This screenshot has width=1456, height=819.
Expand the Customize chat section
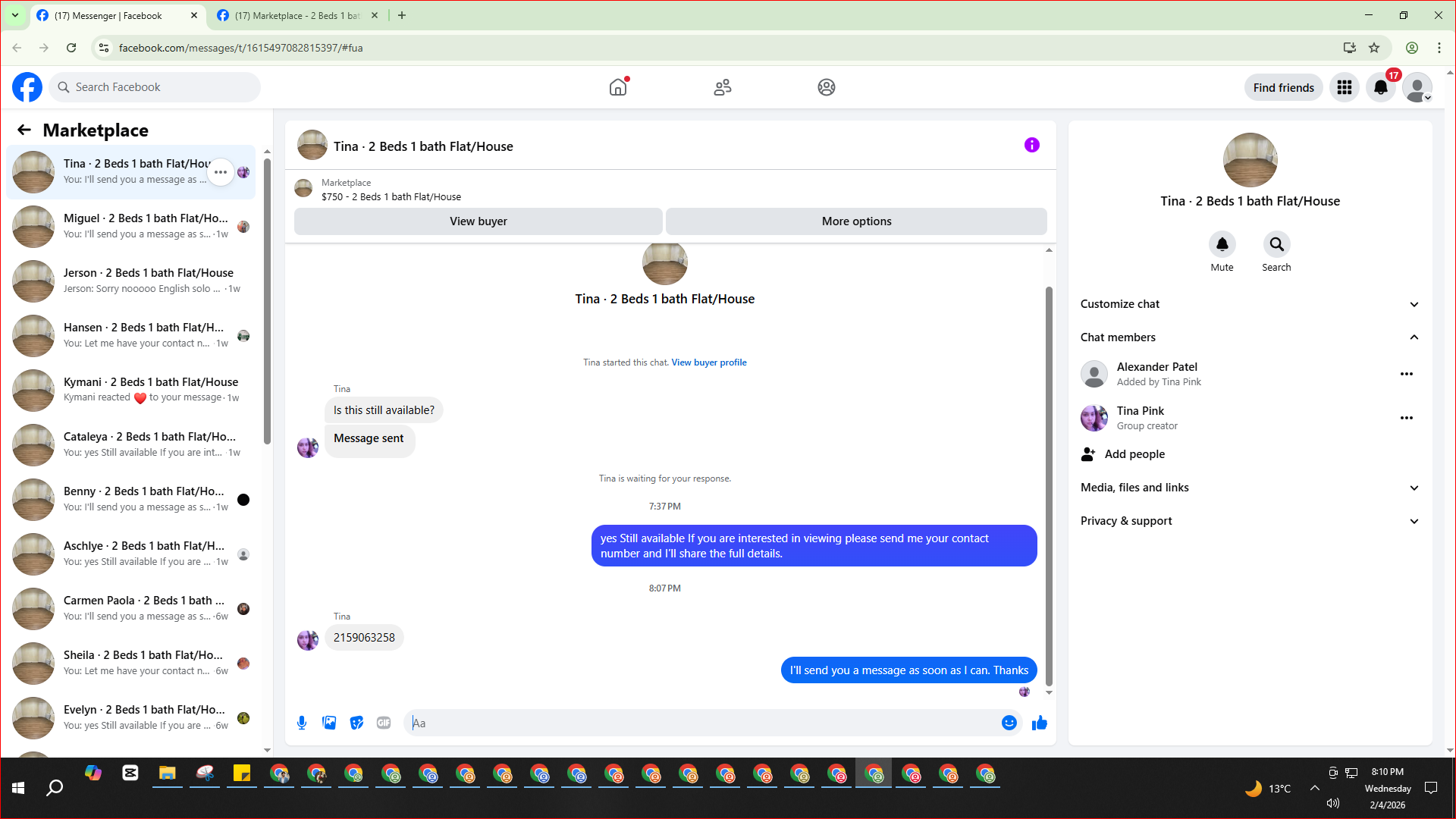[1414, 304]
